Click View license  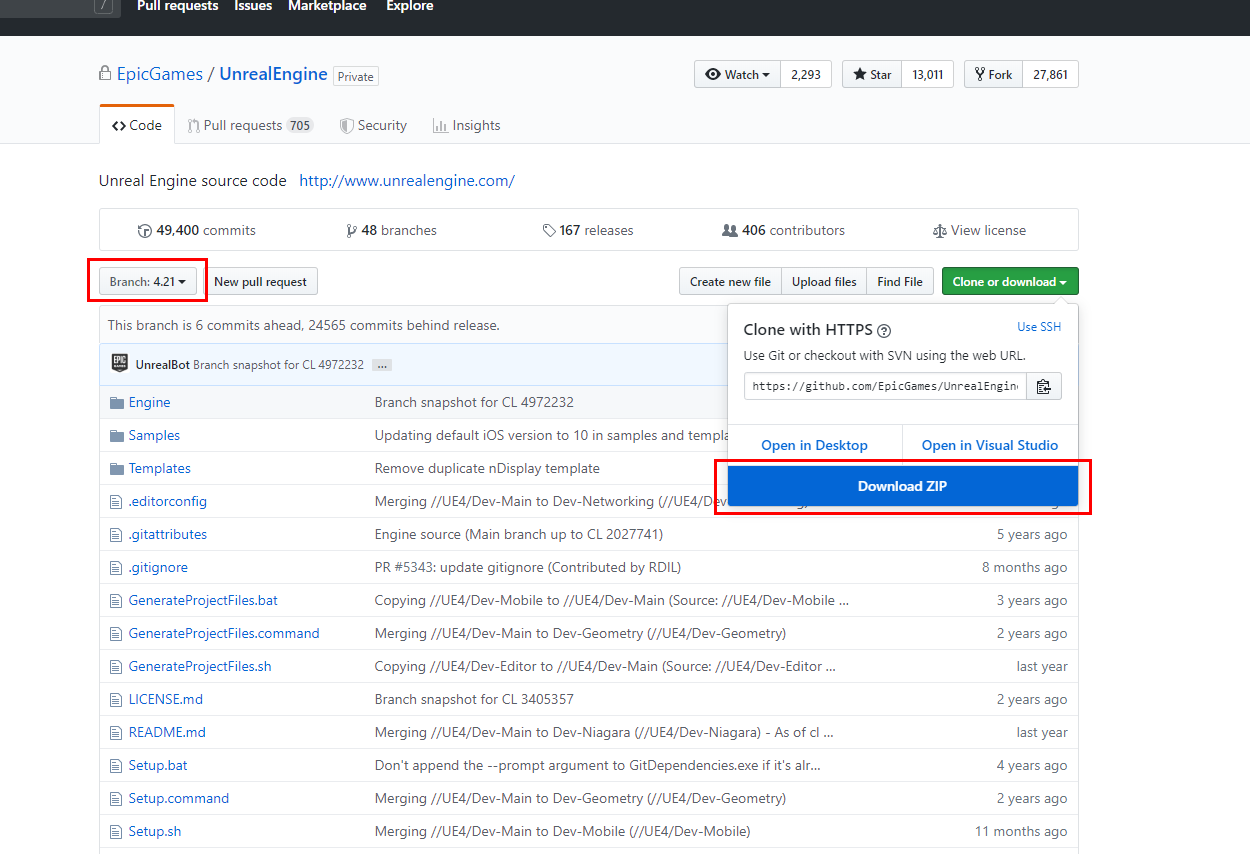979,230
